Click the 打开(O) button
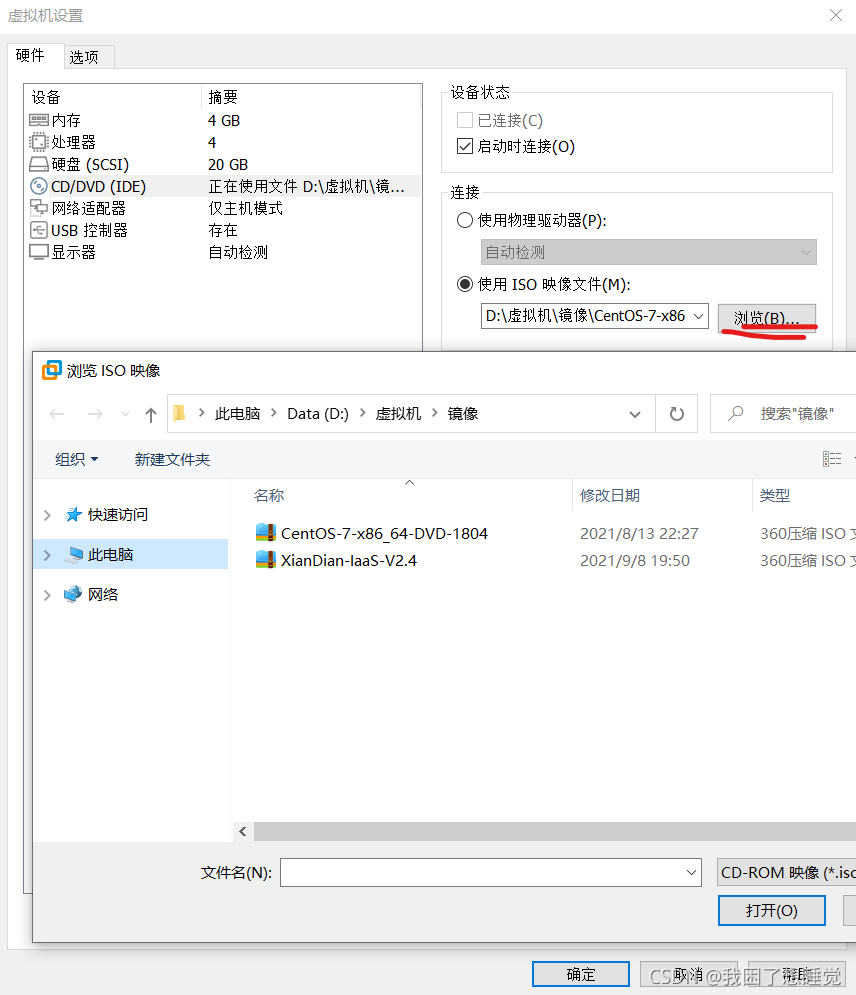Viewport: 856px width, 995px height. 772,911
